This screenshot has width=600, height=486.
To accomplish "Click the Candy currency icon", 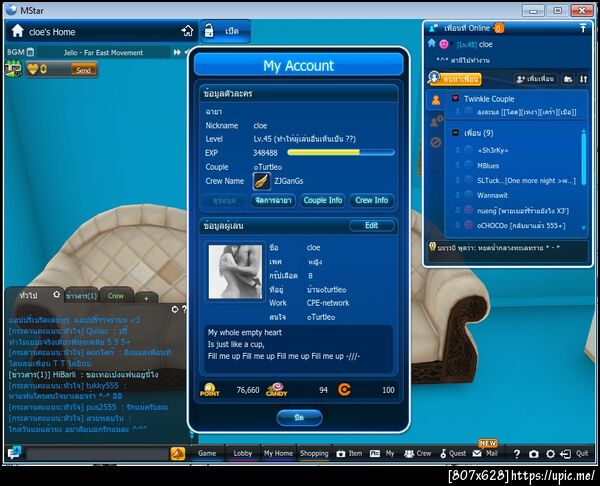I will [277, 390].
